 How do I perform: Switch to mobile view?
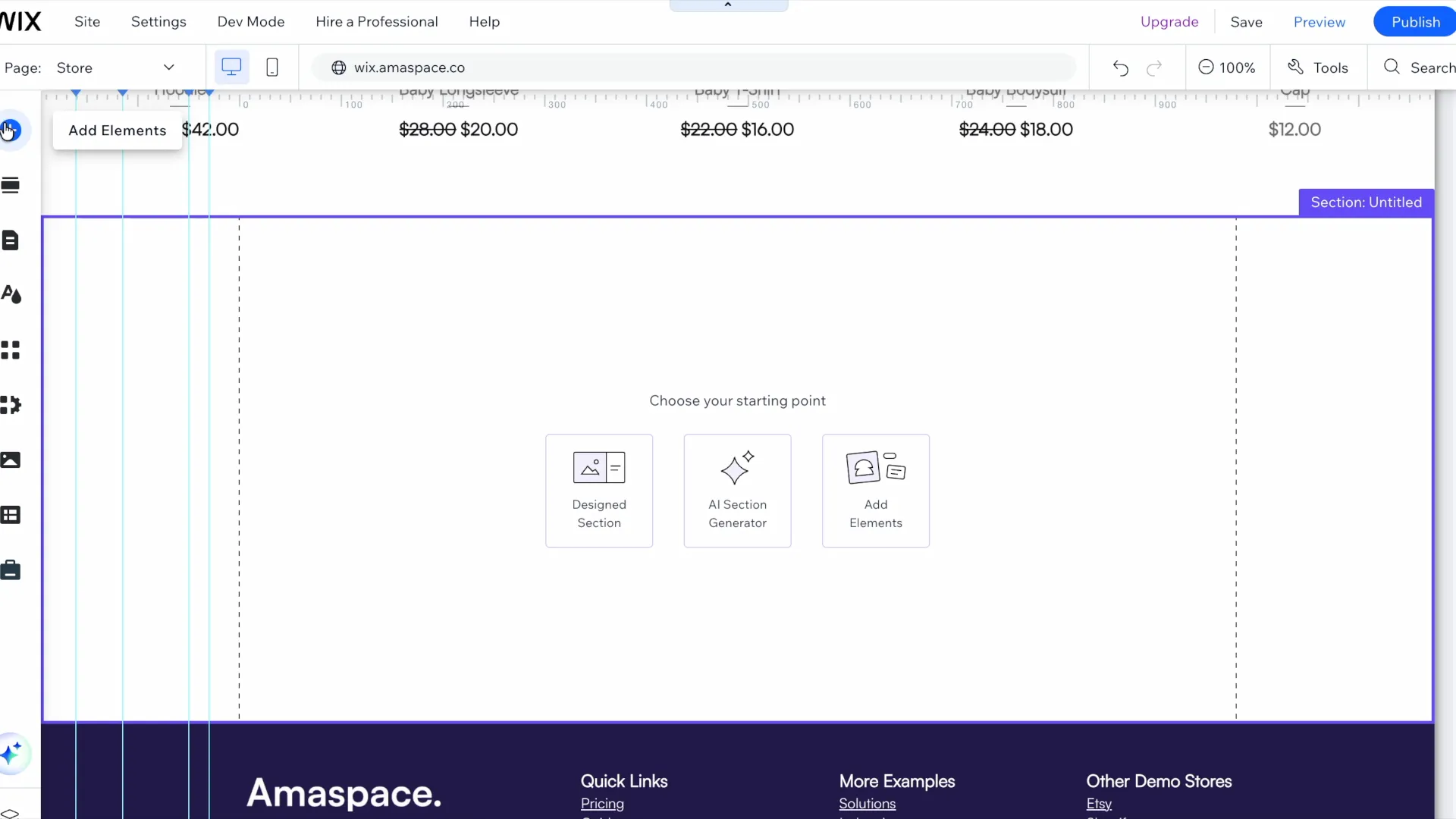272,67
